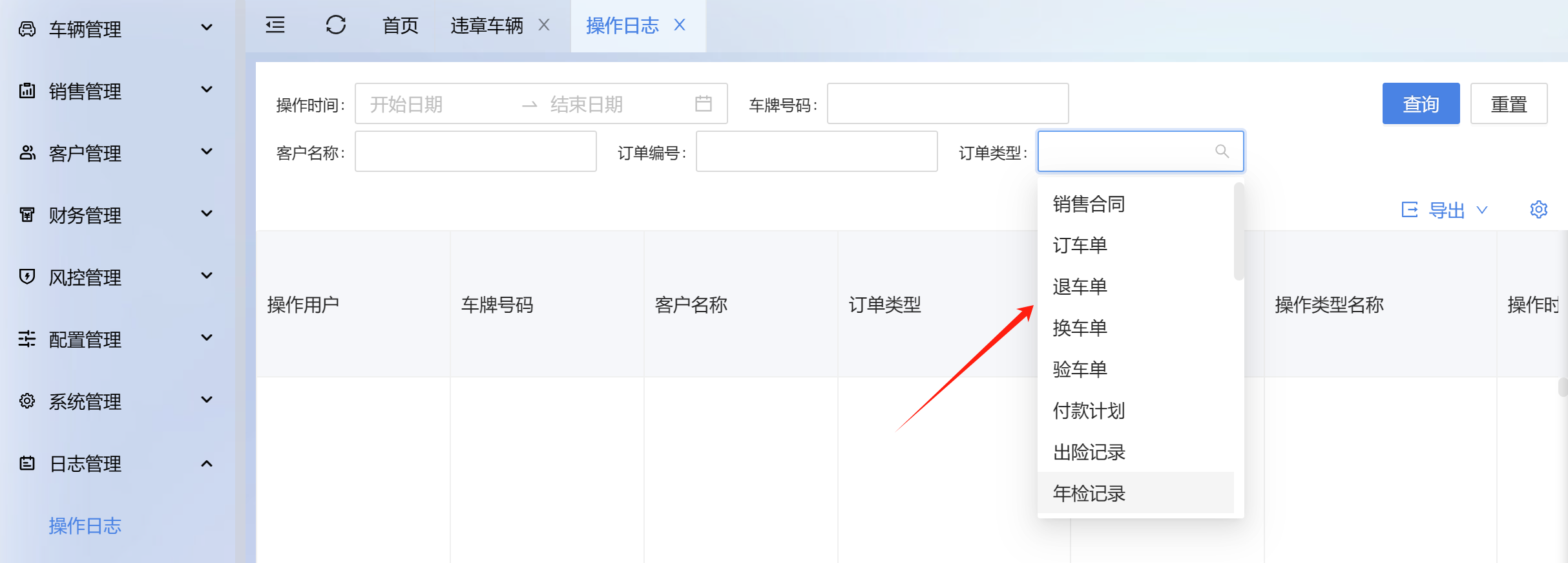
Task: Click the 风控管理 shield icon
Action: point(27,277)
